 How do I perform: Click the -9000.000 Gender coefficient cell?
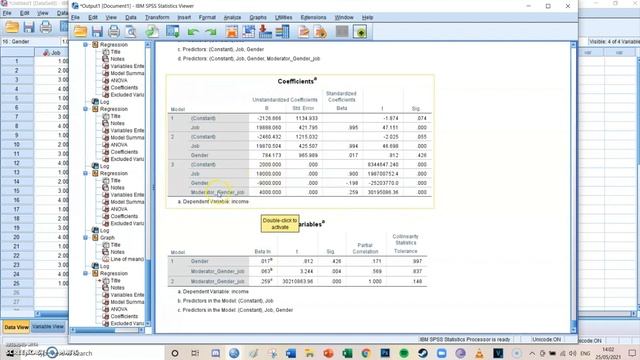(270, 183)
